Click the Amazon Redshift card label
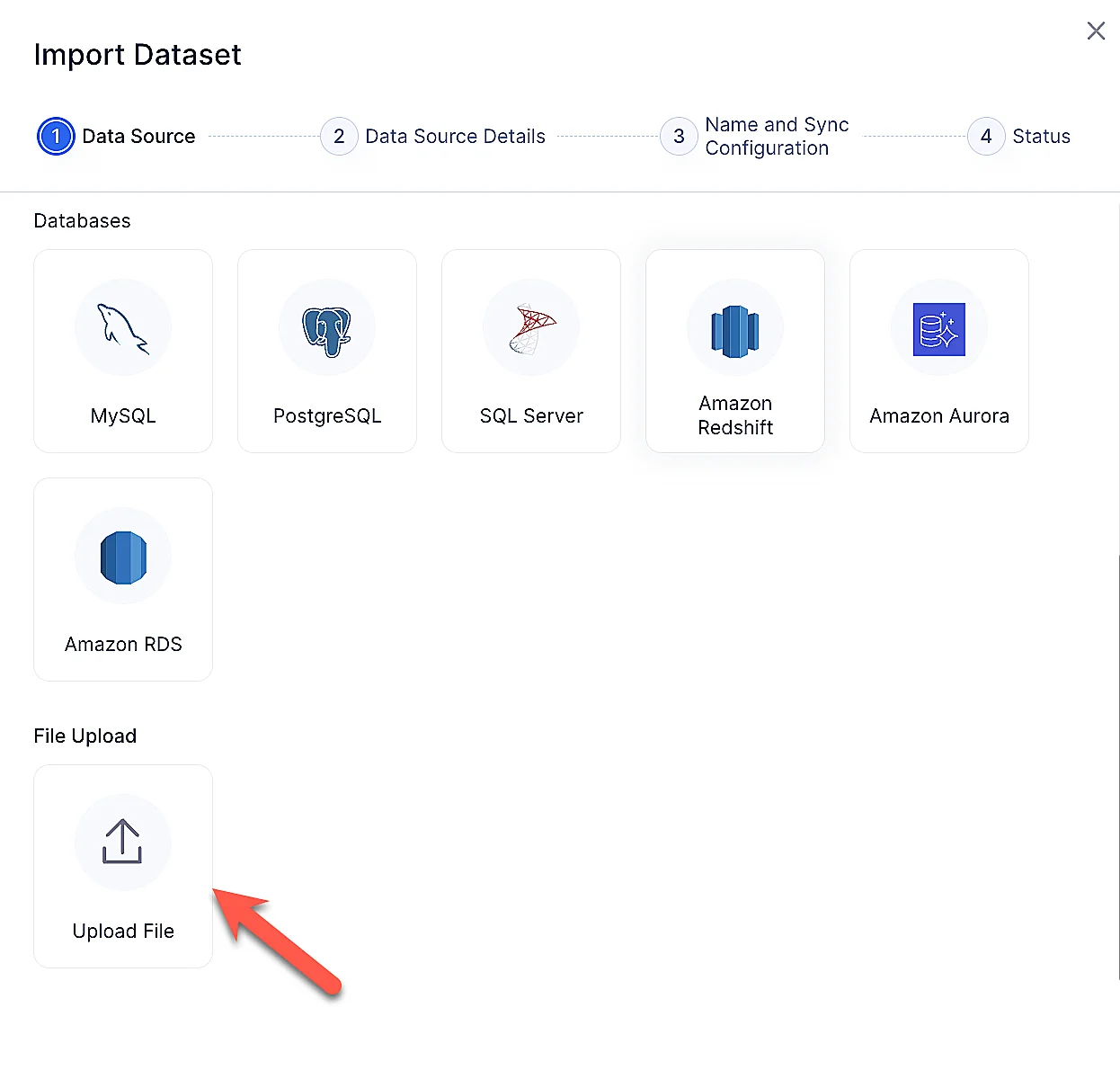1120x1088 pixels. coord(735,415)
